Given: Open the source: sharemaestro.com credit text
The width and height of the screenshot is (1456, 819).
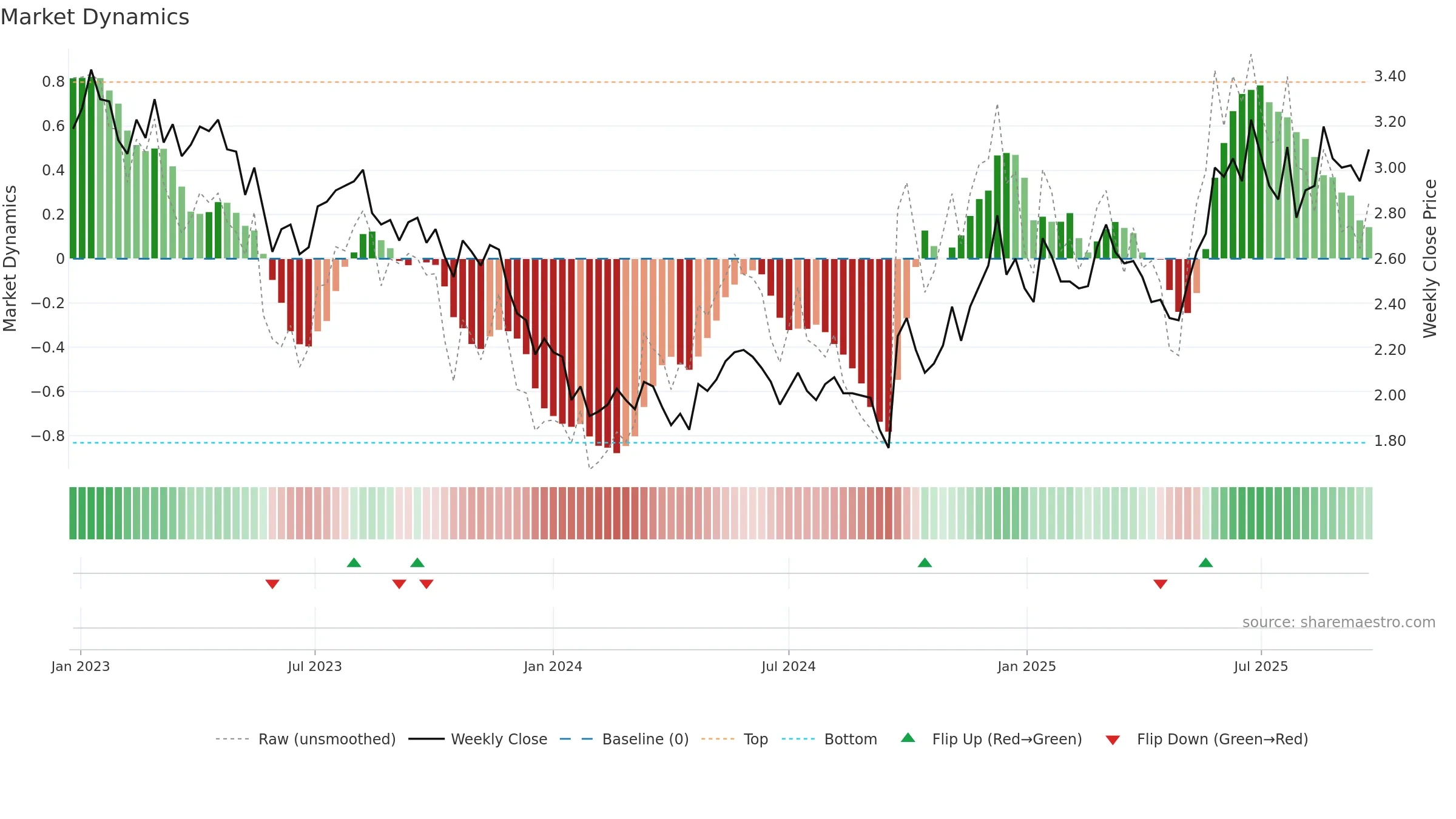Looking at the screenshot, I should pyautogui.click(x=1339, y=622).
